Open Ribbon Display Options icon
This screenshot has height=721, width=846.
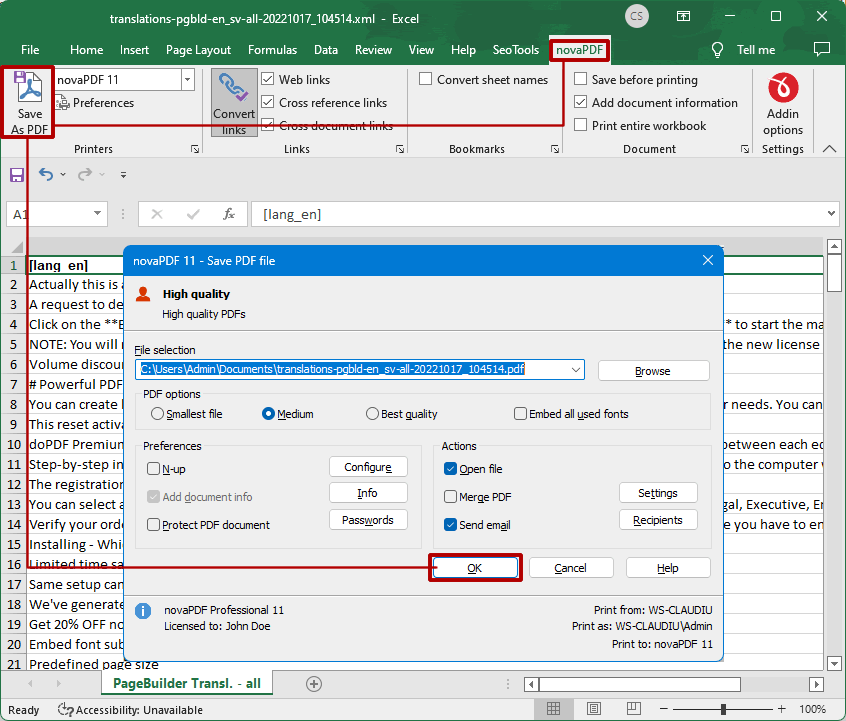point(683,16)
